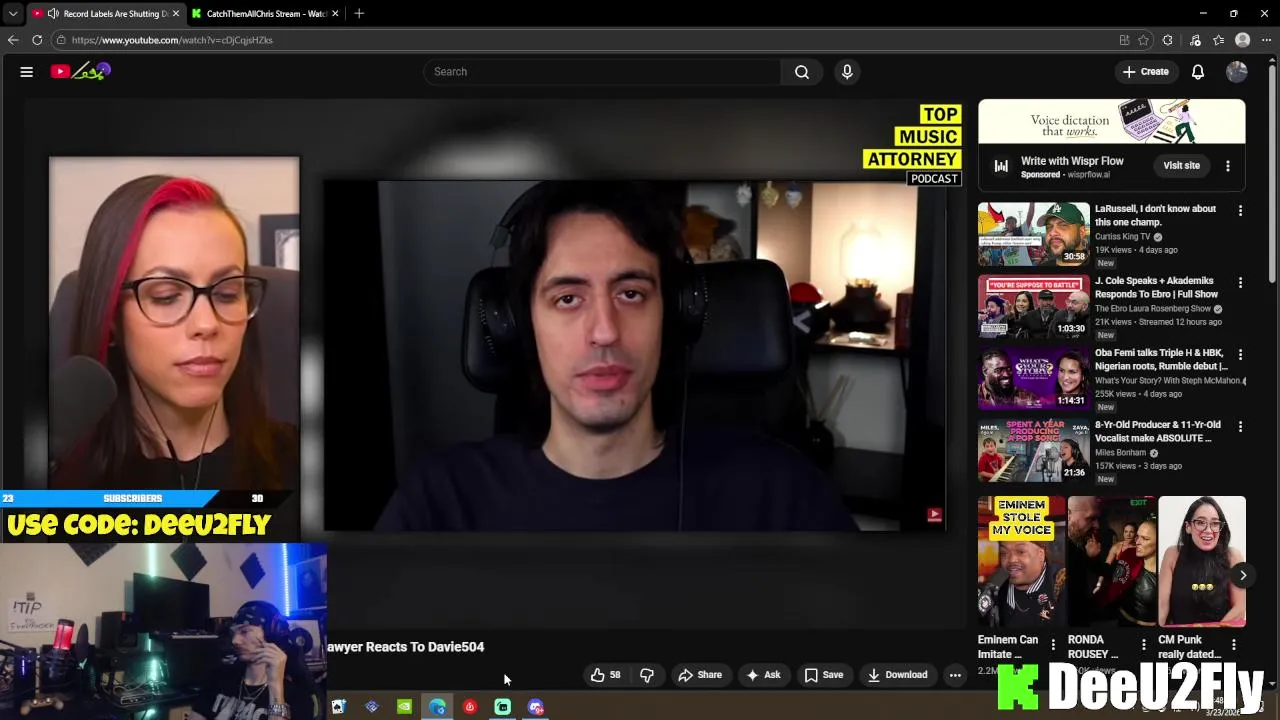Open the tab actions dropdown
The width and height of the screenshot is (1280, 720).
pos(12,14)
